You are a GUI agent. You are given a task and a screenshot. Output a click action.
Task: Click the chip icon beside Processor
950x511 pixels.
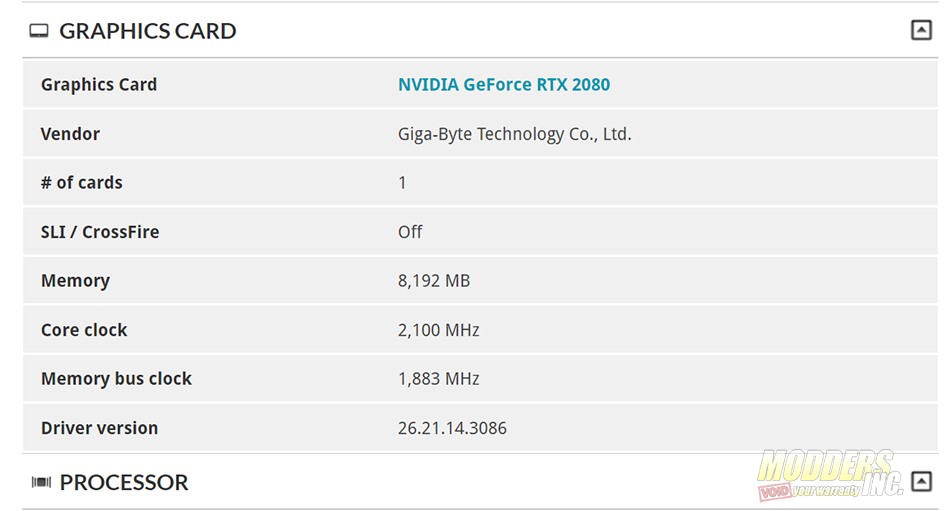pyautogui.click(x=41, y=483)
